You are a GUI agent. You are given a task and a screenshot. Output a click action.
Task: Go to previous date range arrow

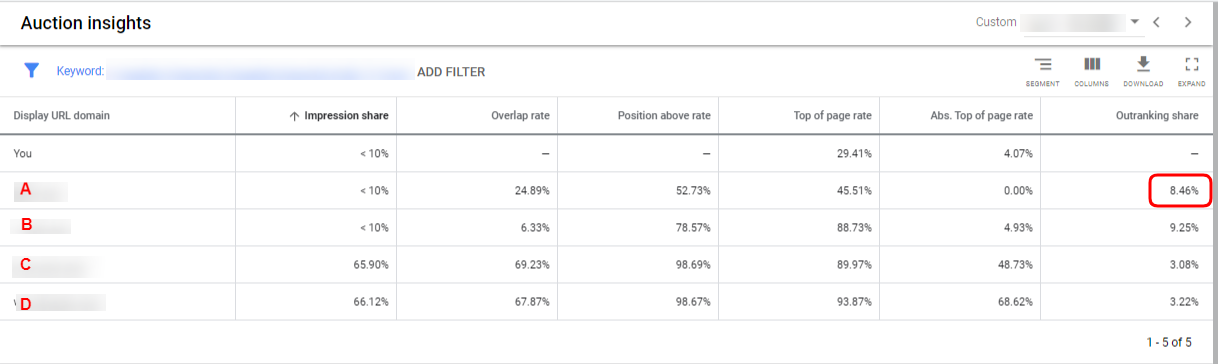(1157, 22)
